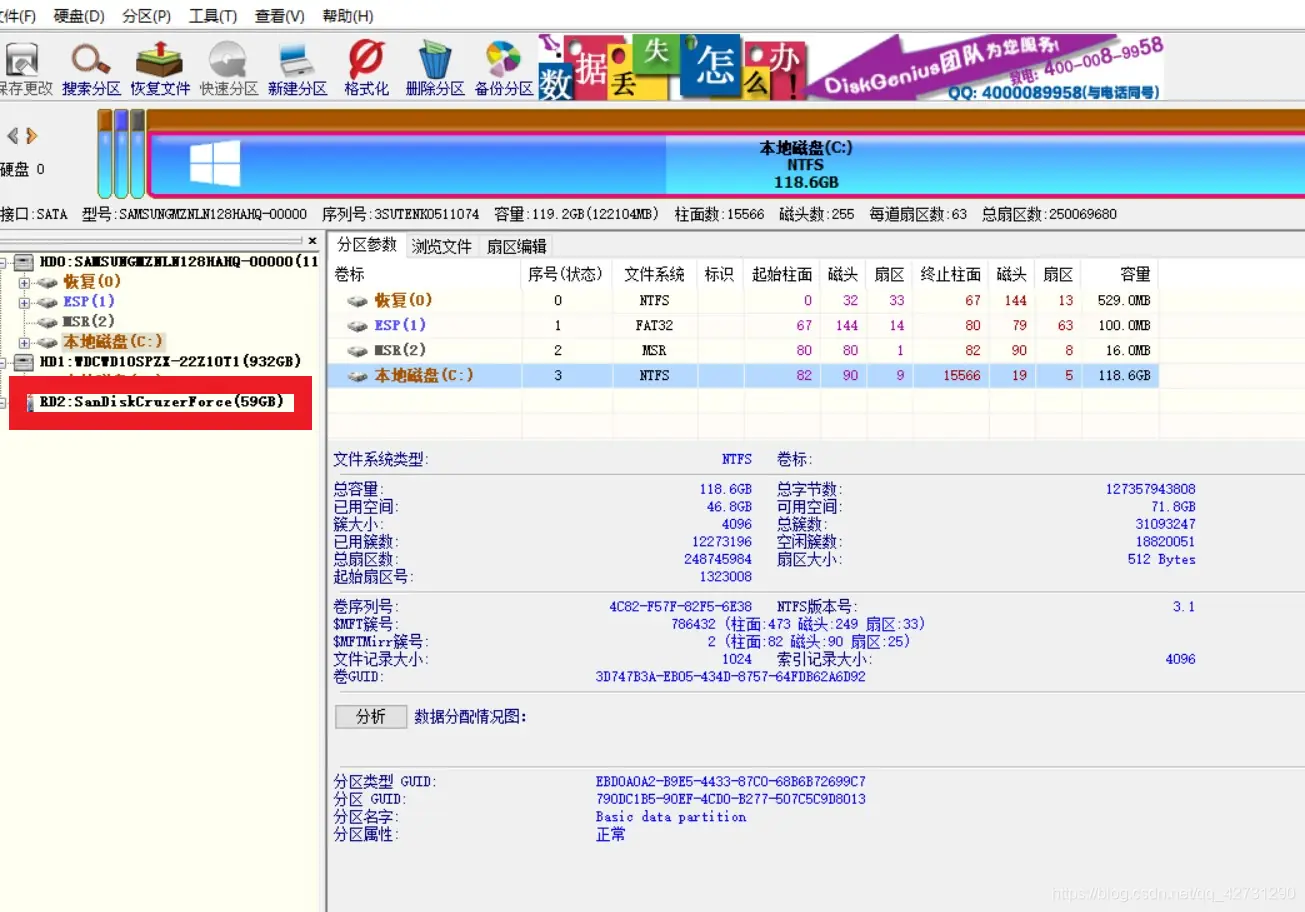Click partition icon beside 本地磁盘(C:) in tree
This screenshot has height=912, width=1305.
point(48,342)
